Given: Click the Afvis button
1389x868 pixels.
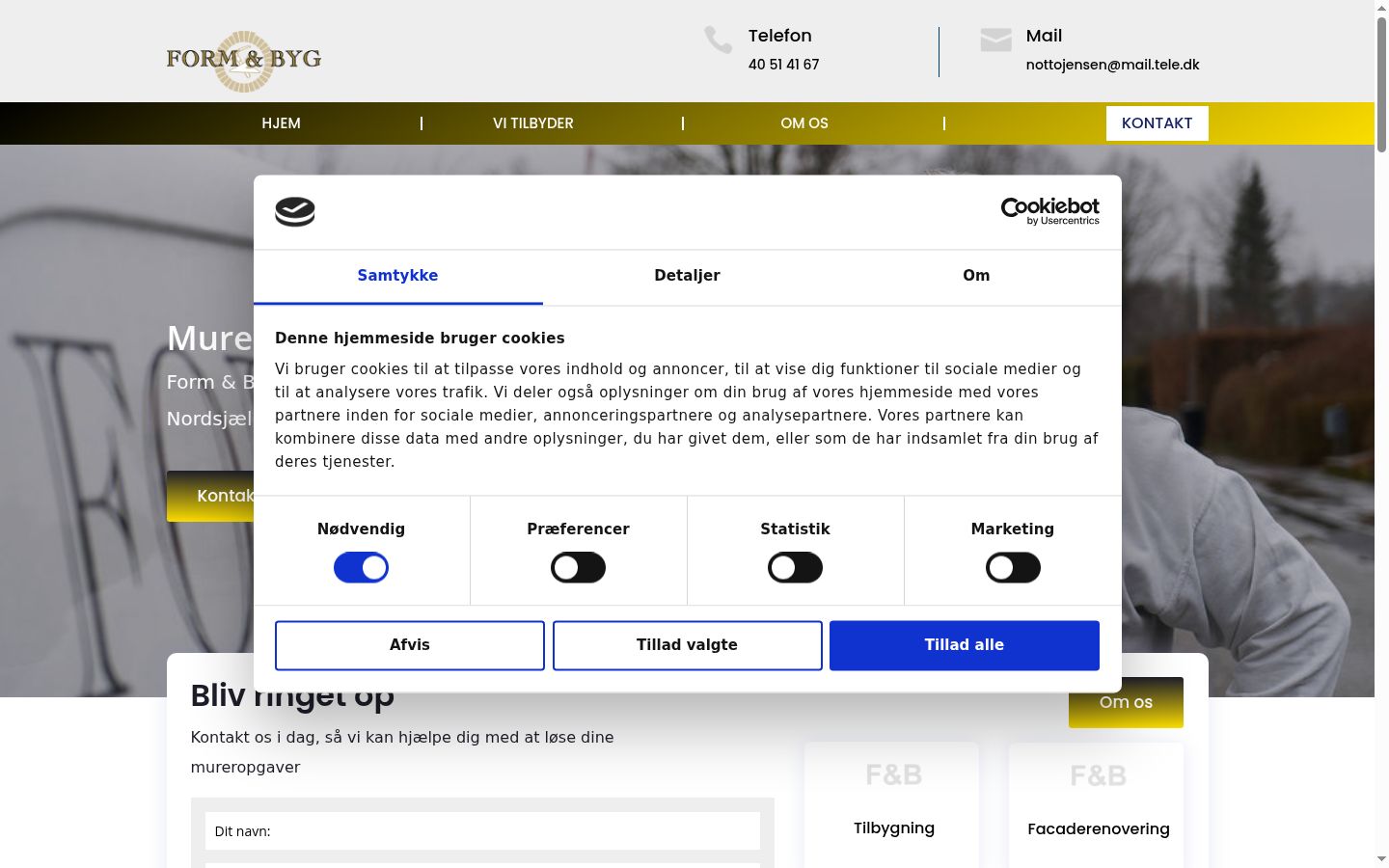Looking at the screenshot, I should coord(410,645).
